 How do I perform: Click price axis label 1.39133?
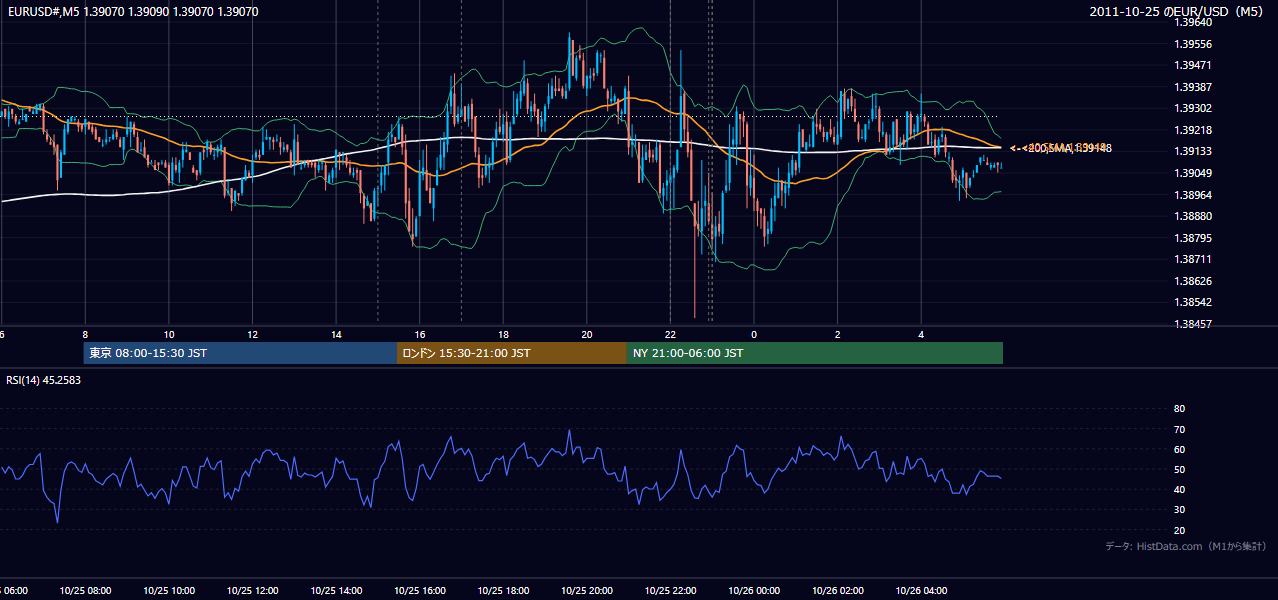click(1192, 152)
